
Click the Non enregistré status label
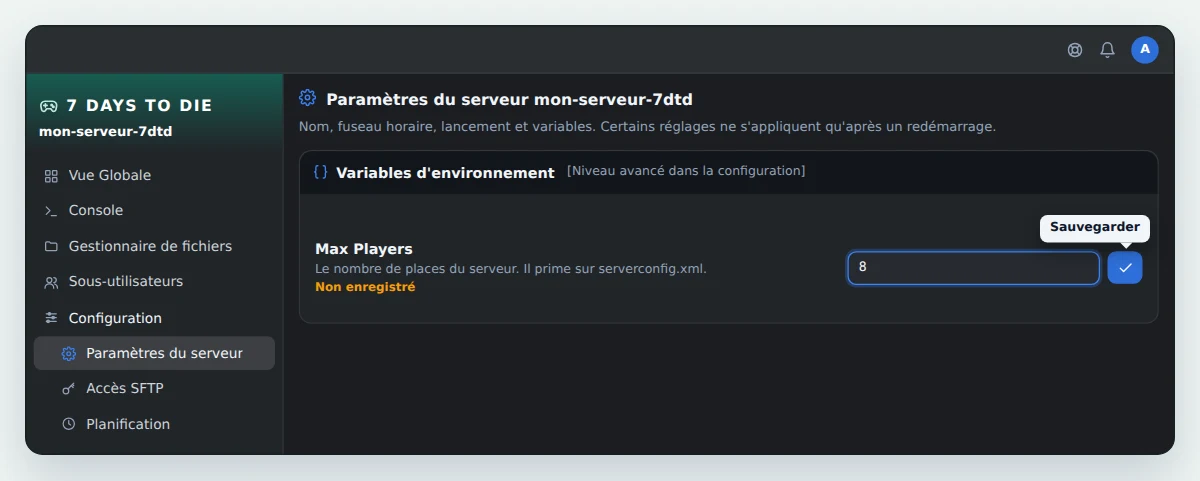[365, 287]
